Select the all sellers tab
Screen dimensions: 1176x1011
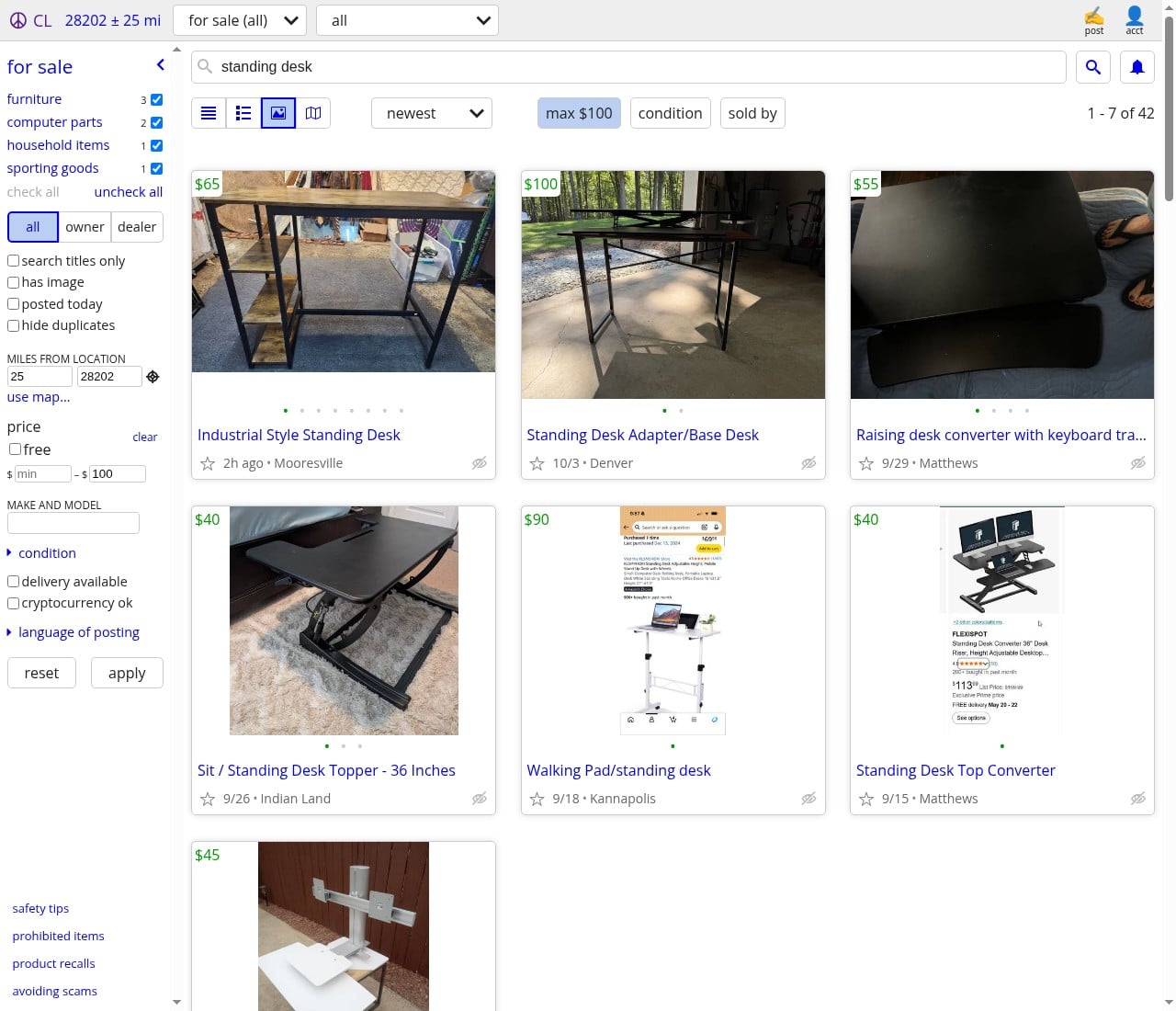[x=33, y=227]
